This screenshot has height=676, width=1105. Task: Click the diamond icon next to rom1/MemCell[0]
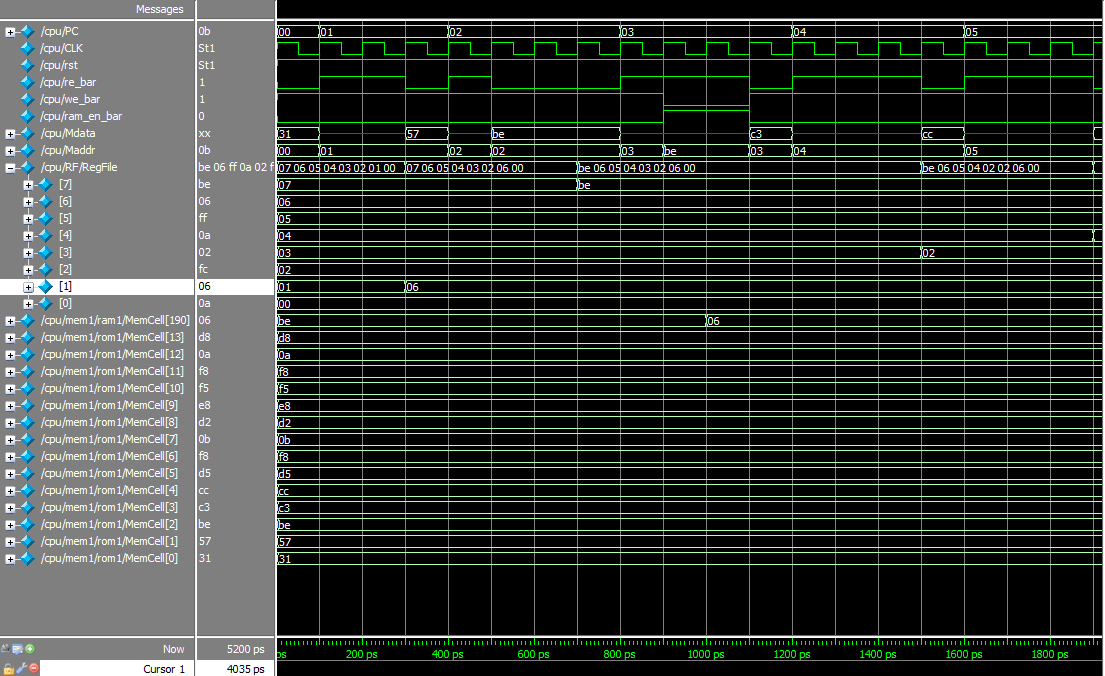click(x=27, y=558)
